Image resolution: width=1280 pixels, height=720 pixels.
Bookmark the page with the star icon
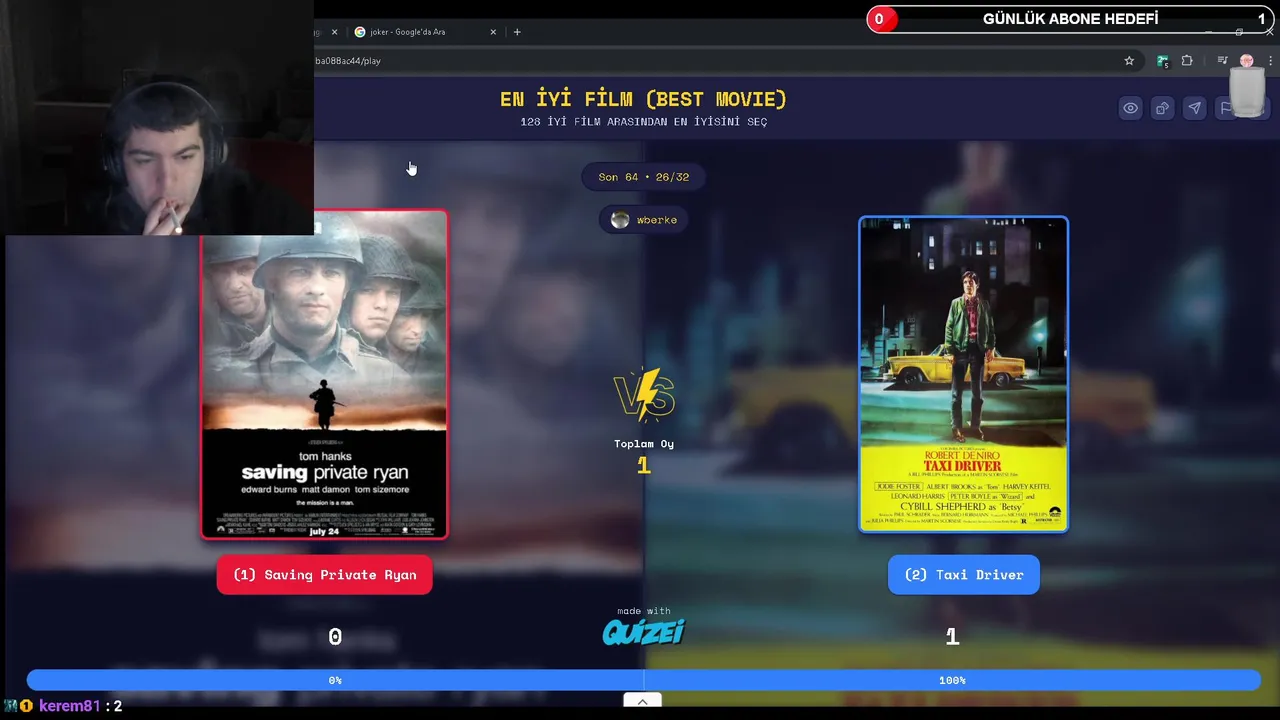click(x=1129, y=61)
